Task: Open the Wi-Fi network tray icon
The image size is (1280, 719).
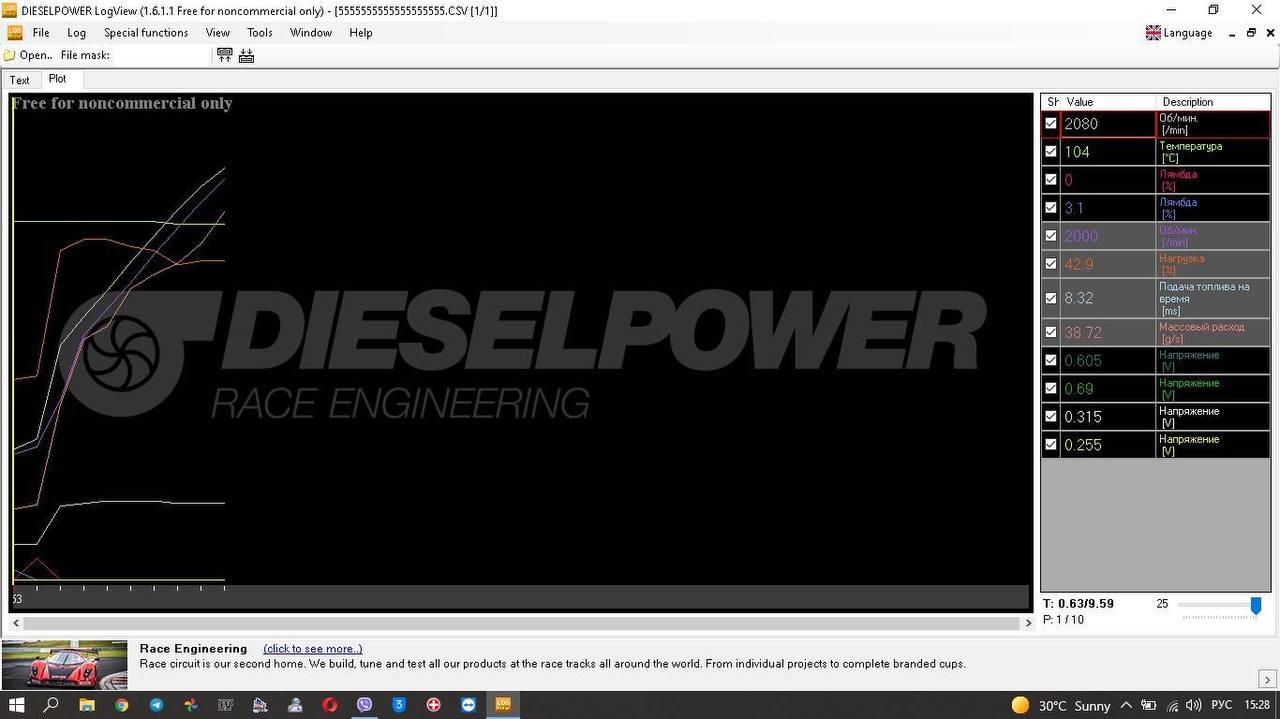Action: click(x=1171, y=705)
